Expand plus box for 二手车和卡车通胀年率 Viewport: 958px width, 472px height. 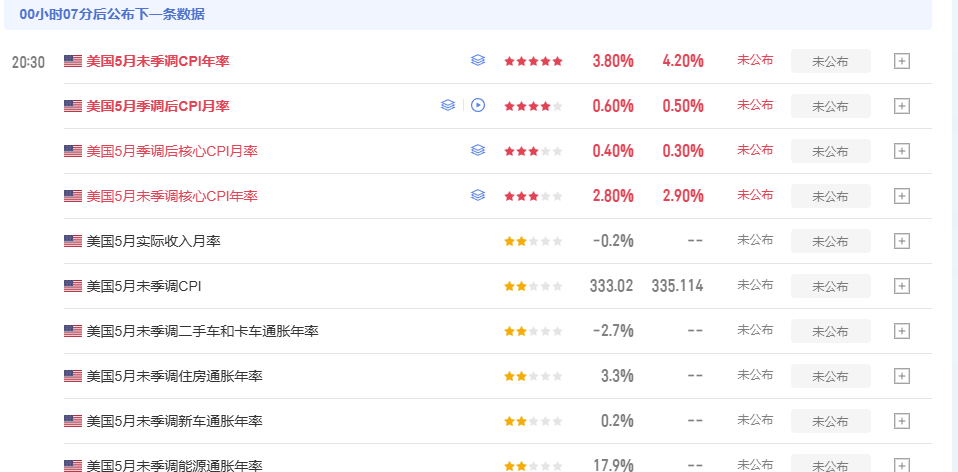click(902, 331)
